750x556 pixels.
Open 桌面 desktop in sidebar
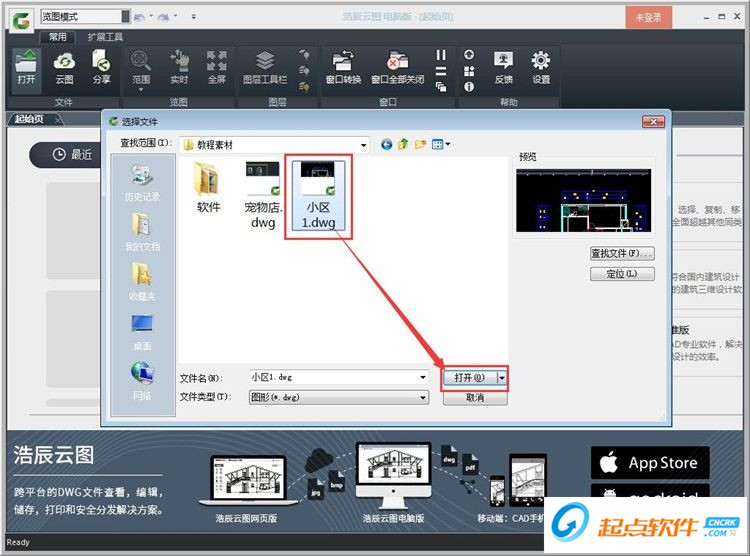(142, 332)
